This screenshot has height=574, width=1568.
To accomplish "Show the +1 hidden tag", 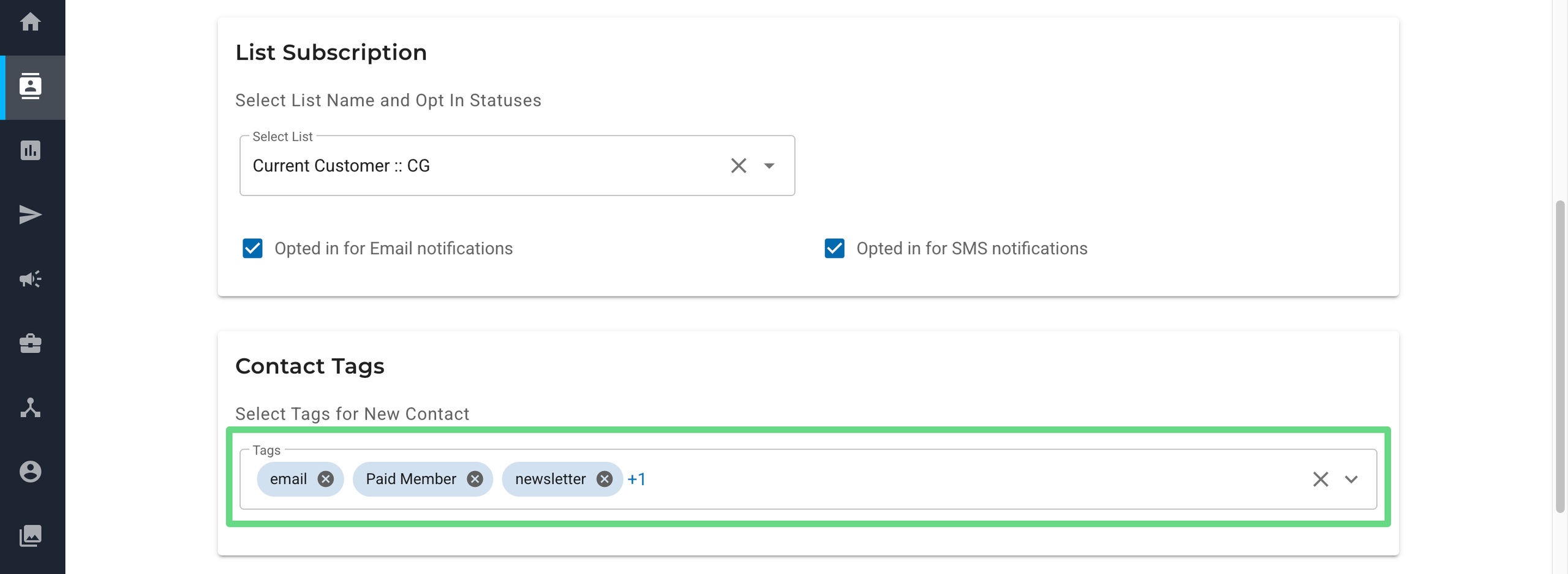I will click(x=636, y=479).
